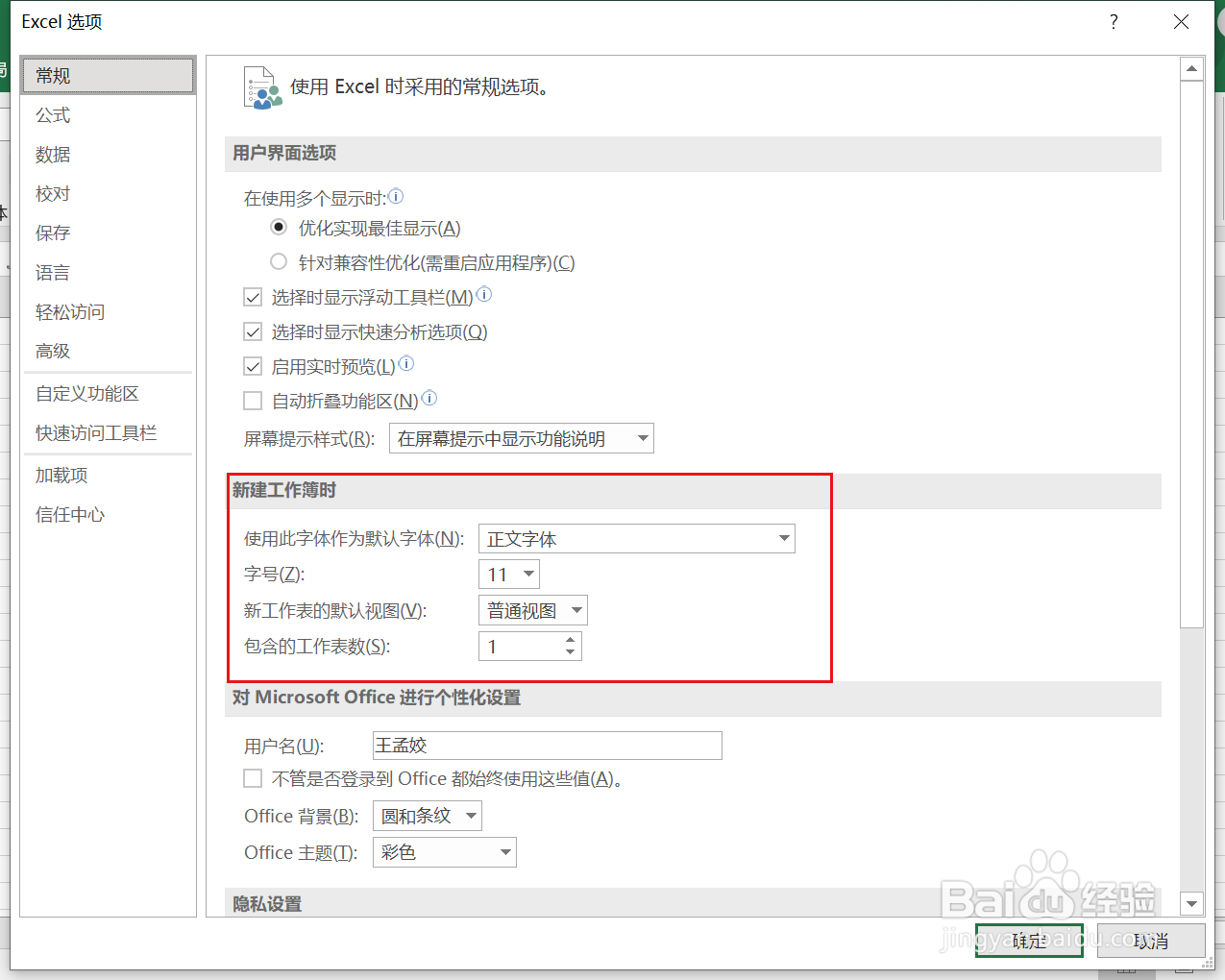
Task: Click the info icon beside 在使用多个显示时
Action: click(396, 196)
